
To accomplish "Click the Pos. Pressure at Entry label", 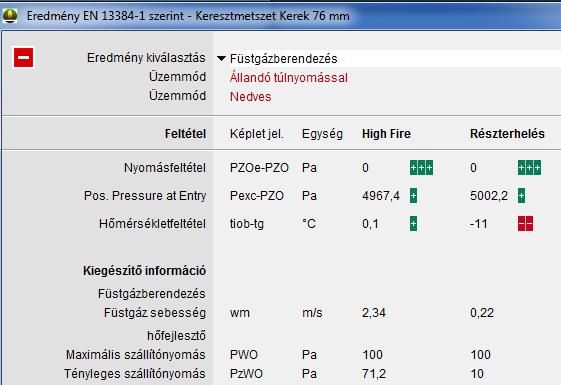I will [x=145, y=196].
